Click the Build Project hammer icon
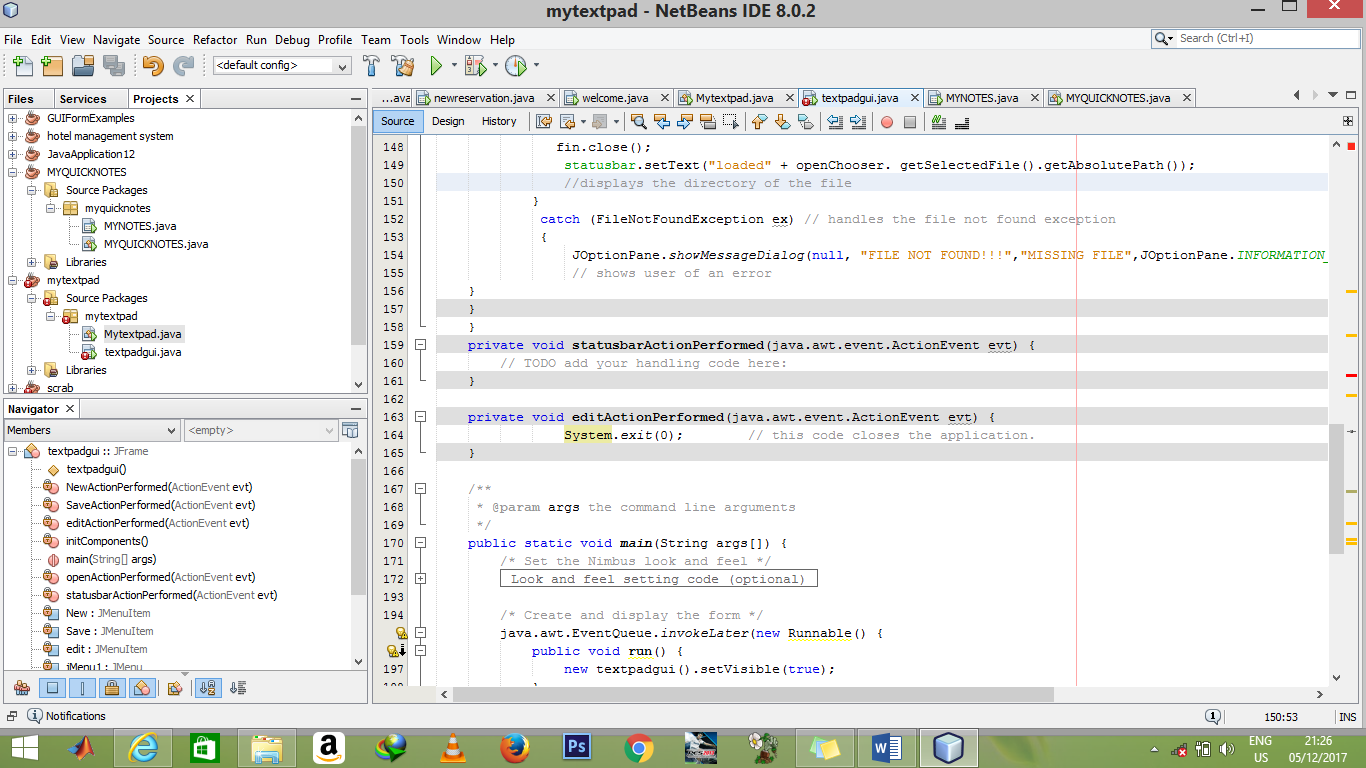The width and height of the screenshot is (1366, 768). tap(371, 66)
